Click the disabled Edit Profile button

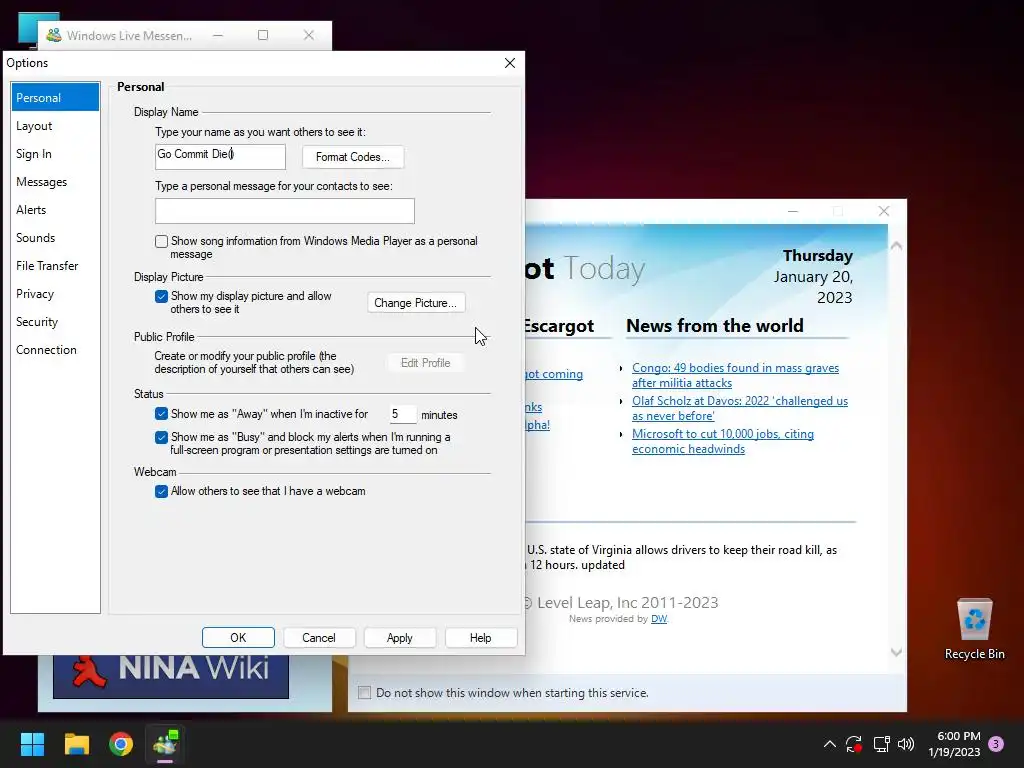pos(425,362)
